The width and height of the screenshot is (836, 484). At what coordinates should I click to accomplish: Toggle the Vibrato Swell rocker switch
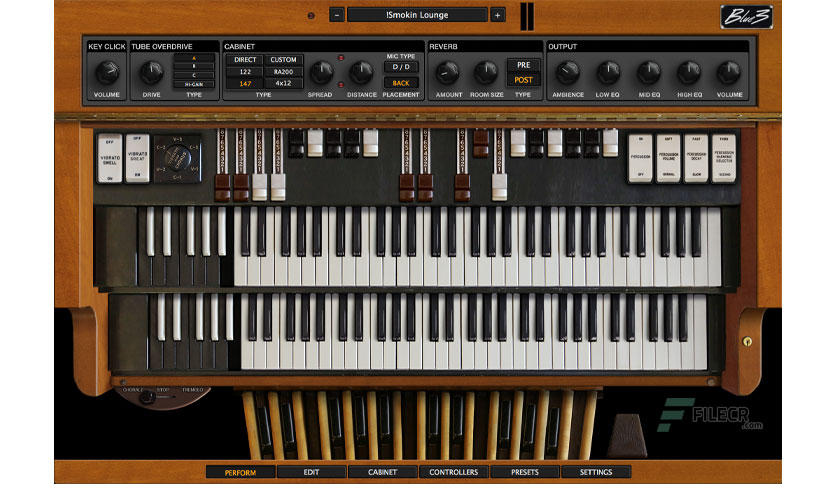click(110, 158)
